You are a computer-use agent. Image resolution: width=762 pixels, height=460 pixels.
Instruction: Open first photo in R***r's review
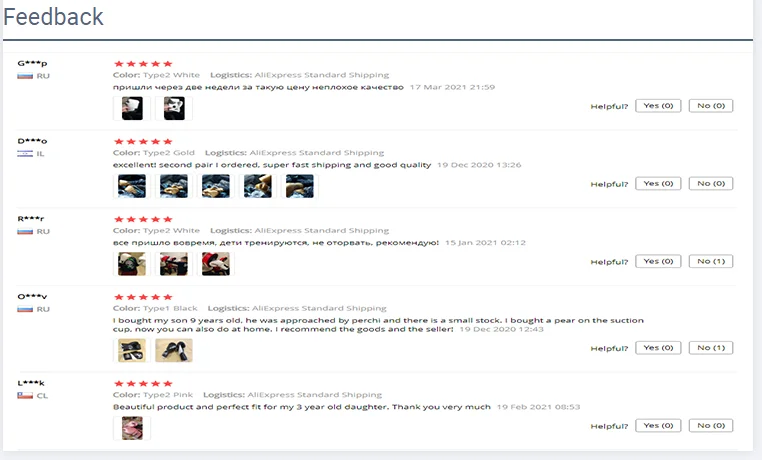[132, 264]
